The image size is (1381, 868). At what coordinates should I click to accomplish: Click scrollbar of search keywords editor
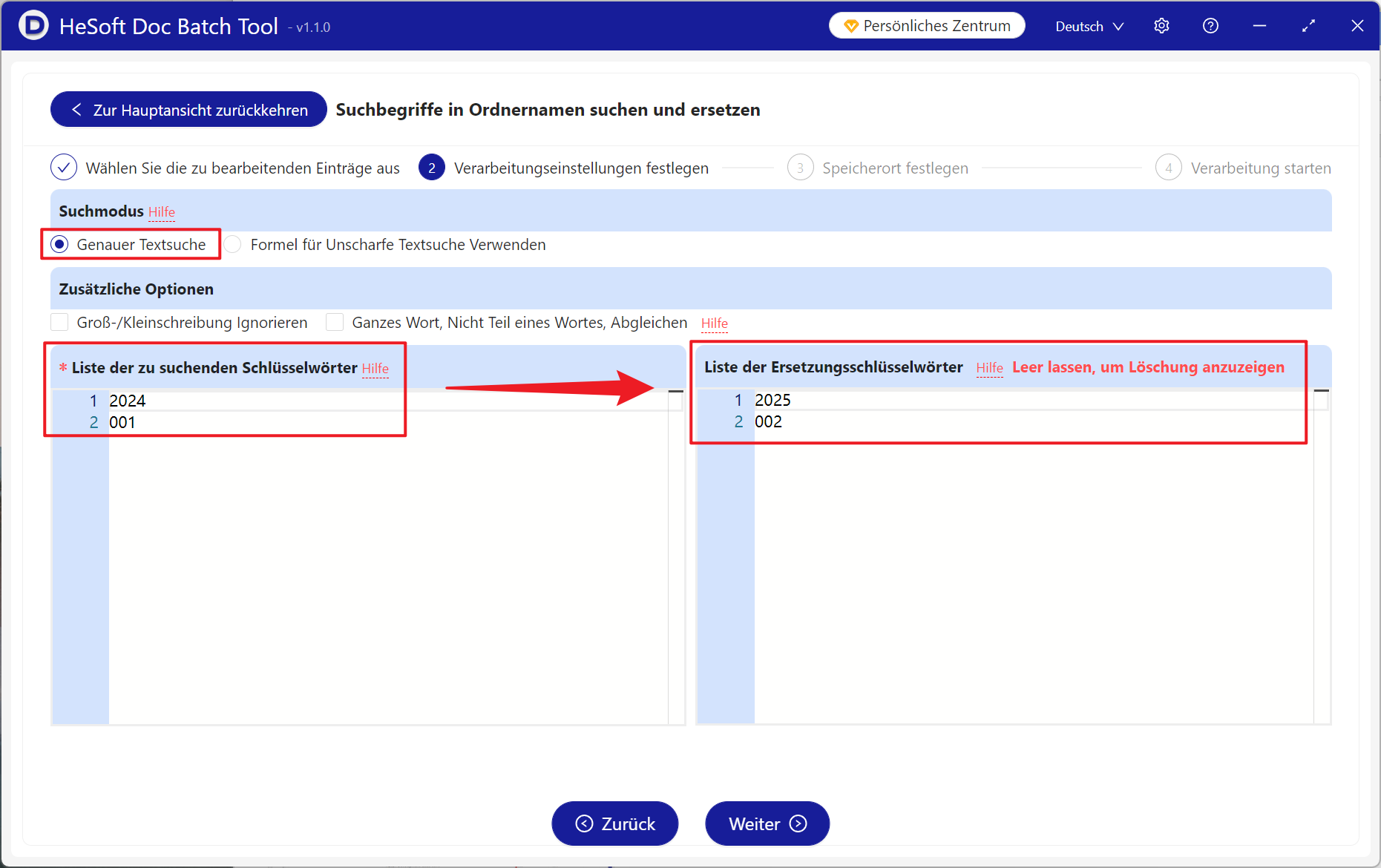675,556
